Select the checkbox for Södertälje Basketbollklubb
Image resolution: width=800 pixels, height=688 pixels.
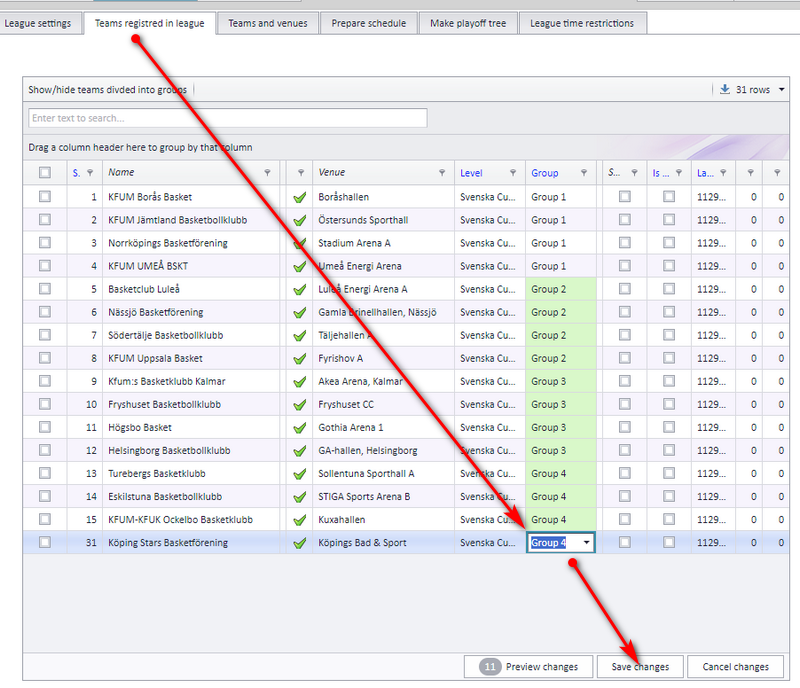pos(45,335)
